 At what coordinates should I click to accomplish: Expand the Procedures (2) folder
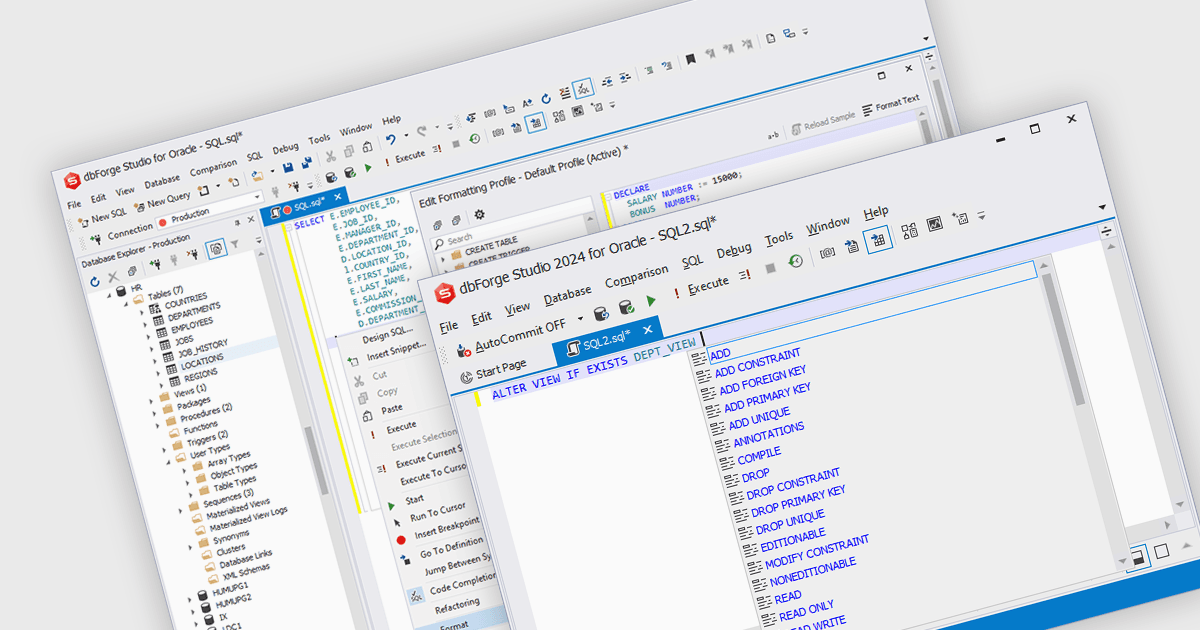159,427
